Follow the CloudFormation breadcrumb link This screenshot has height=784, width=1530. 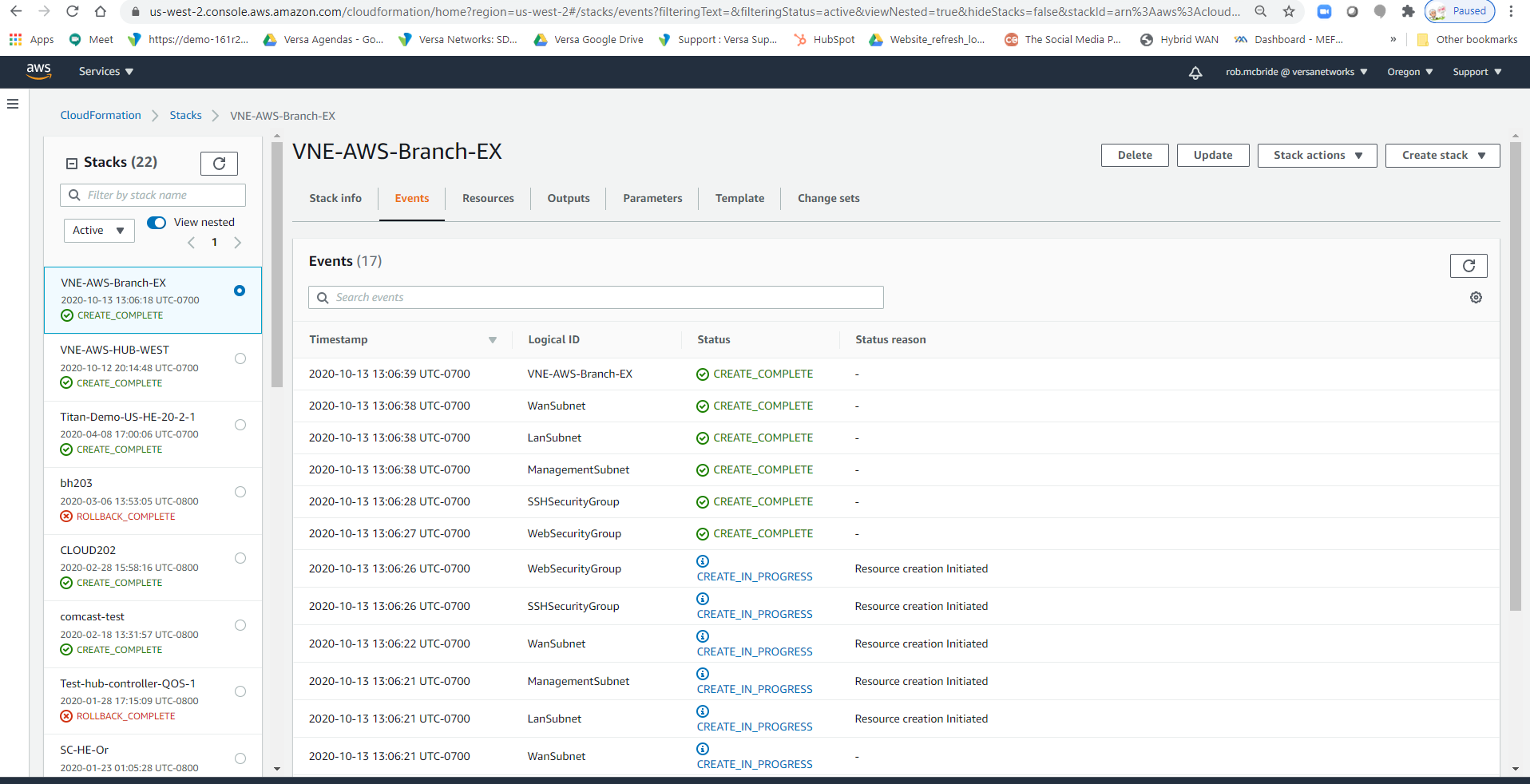[x=101, y=116]
